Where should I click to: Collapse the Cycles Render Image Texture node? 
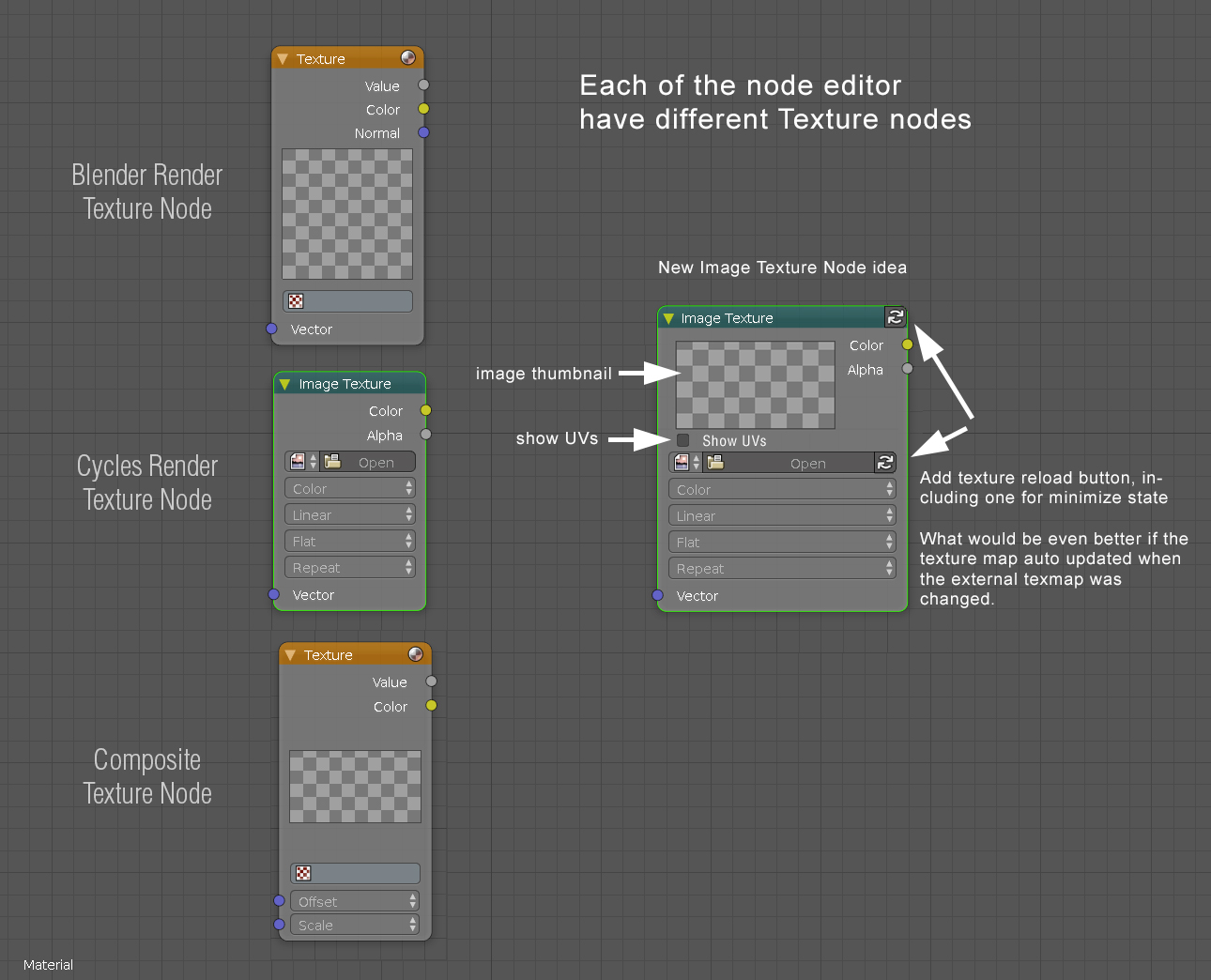pos(284,384)
